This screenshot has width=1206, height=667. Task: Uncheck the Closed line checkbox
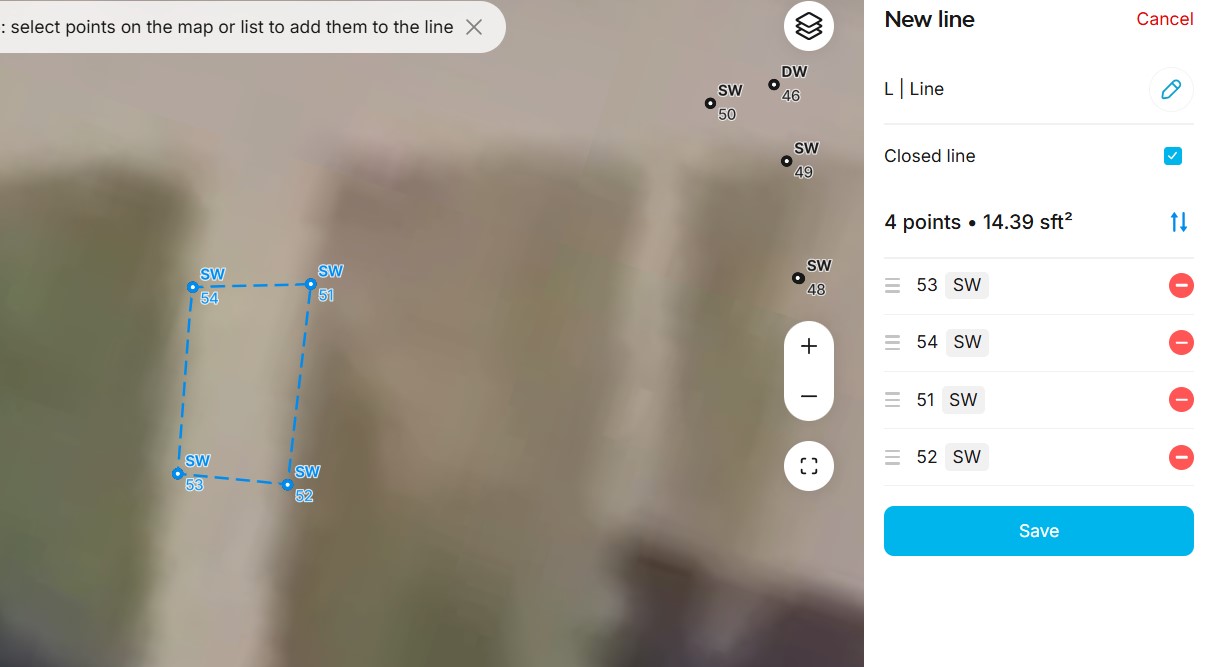pyautogui.click(x=1173, y=156)
